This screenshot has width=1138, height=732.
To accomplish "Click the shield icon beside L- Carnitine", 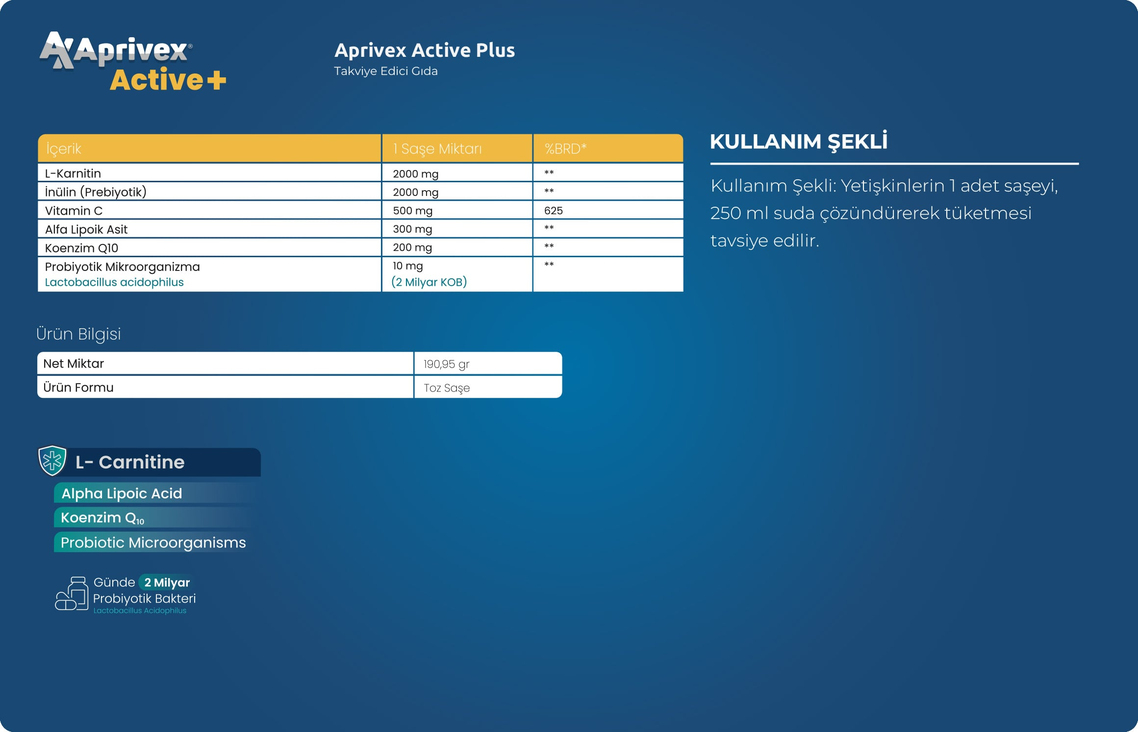I will 52,461.
